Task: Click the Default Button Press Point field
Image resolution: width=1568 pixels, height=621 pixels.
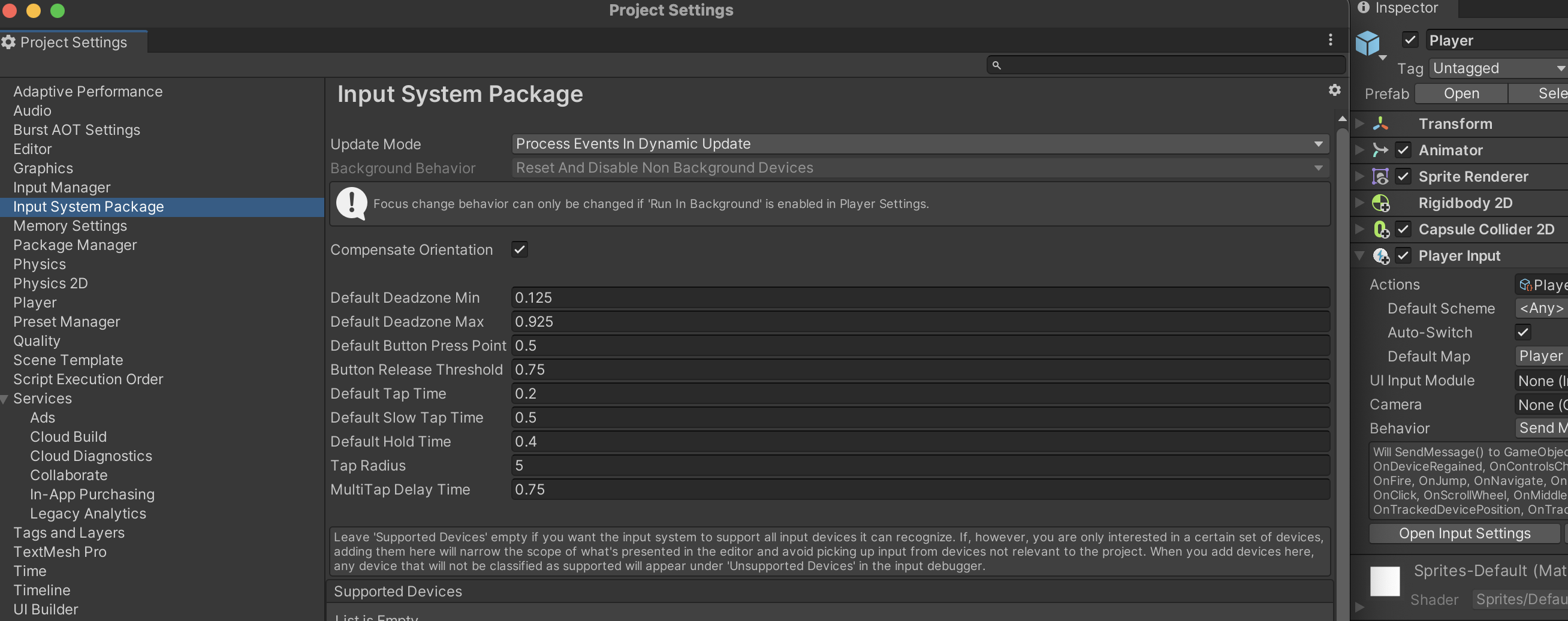Action: [920, 346]
